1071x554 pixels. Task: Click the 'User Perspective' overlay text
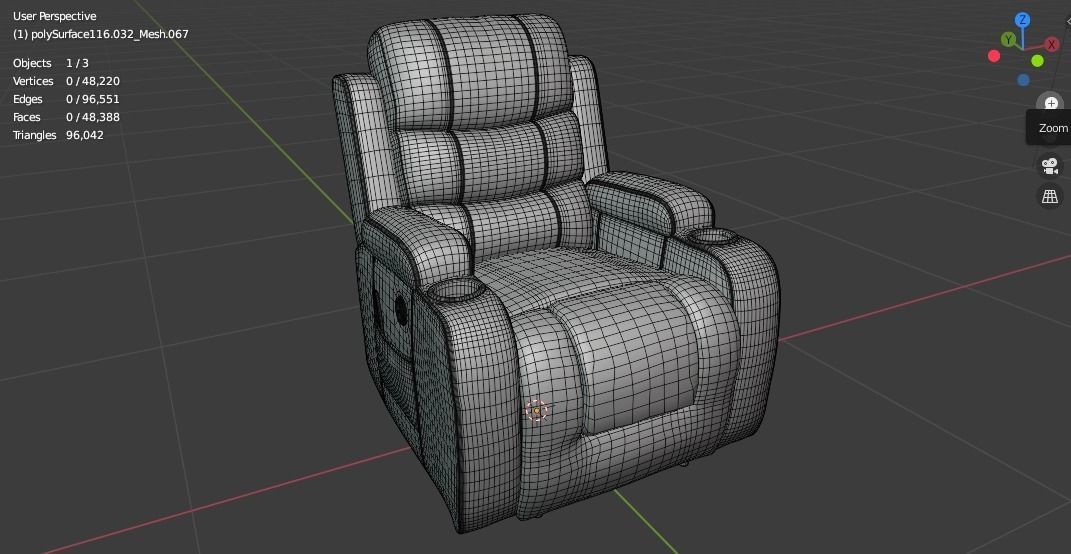(55, 16)
